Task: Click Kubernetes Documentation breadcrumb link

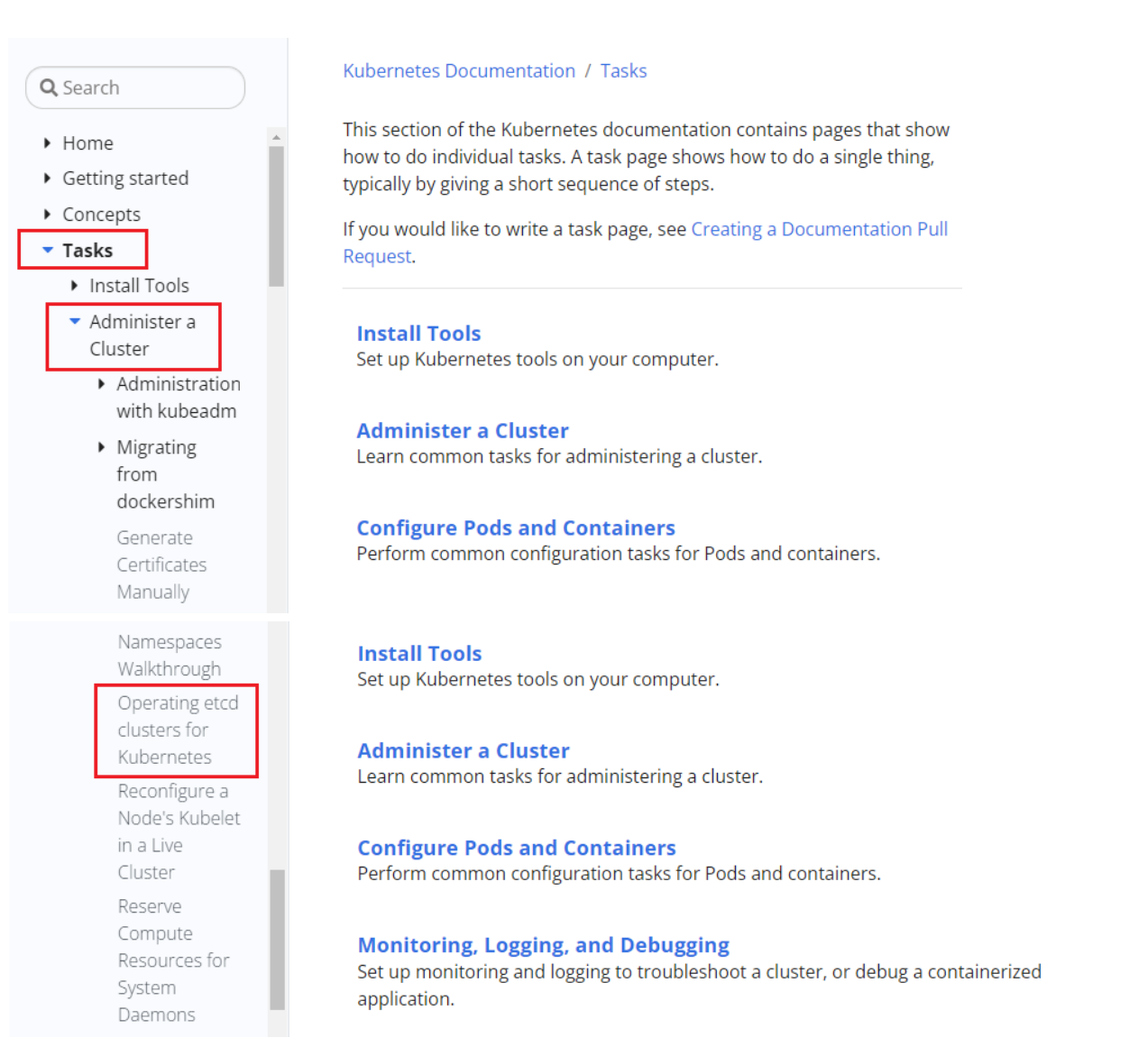Action: coord(459,70)
